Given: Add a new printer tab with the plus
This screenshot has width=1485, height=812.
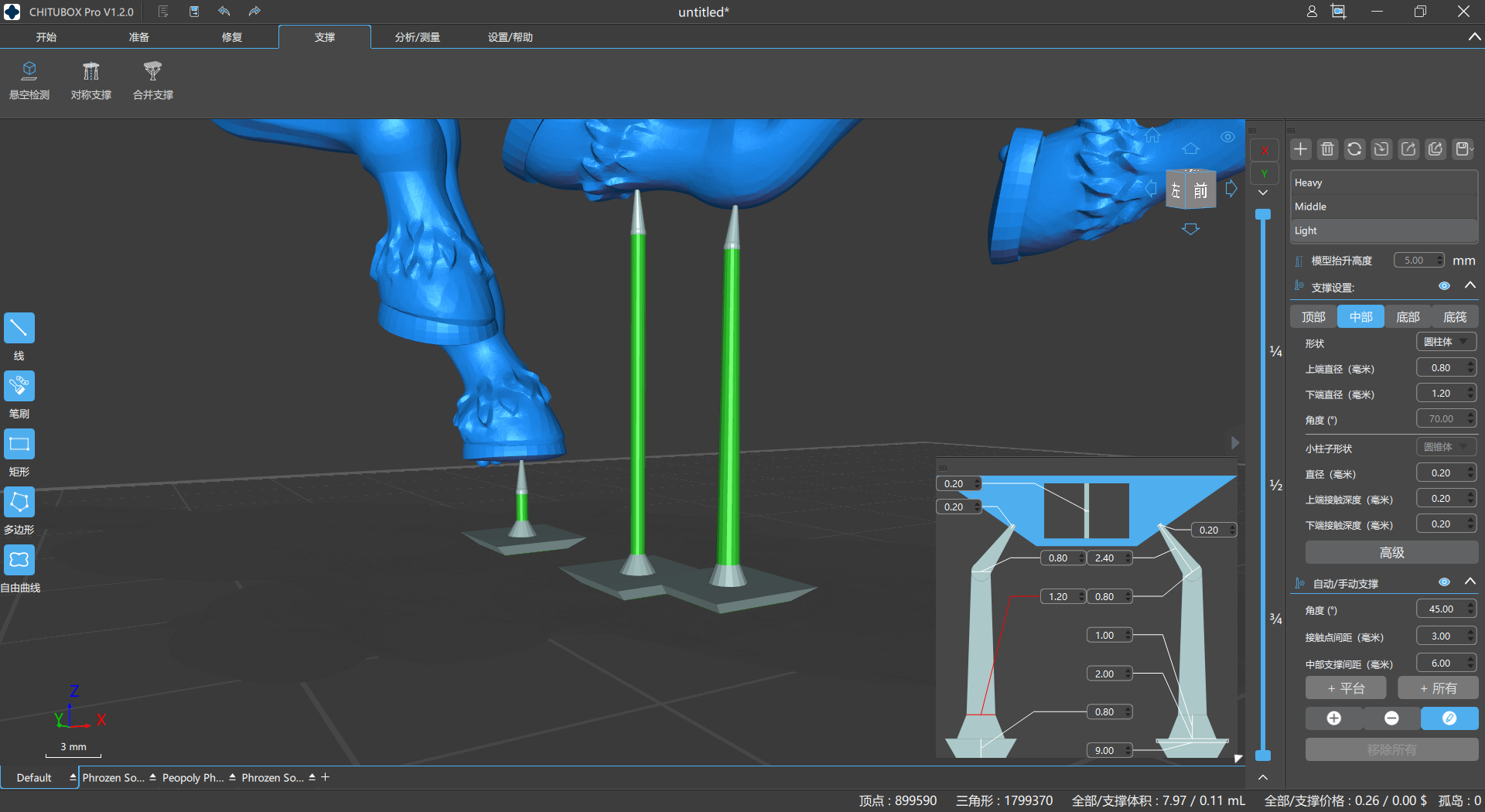Looking at the screenshot, I should coord(326,777).
